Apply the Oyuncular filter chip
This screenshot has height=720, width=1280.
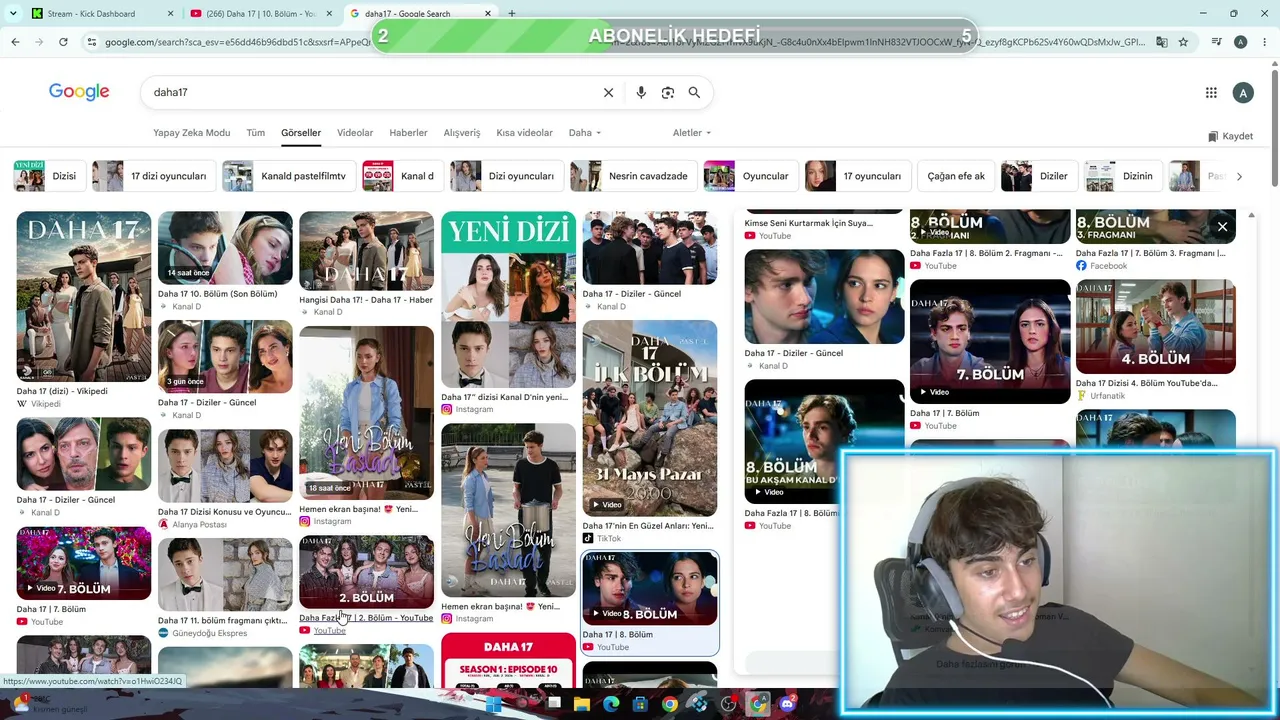(750, 176)
